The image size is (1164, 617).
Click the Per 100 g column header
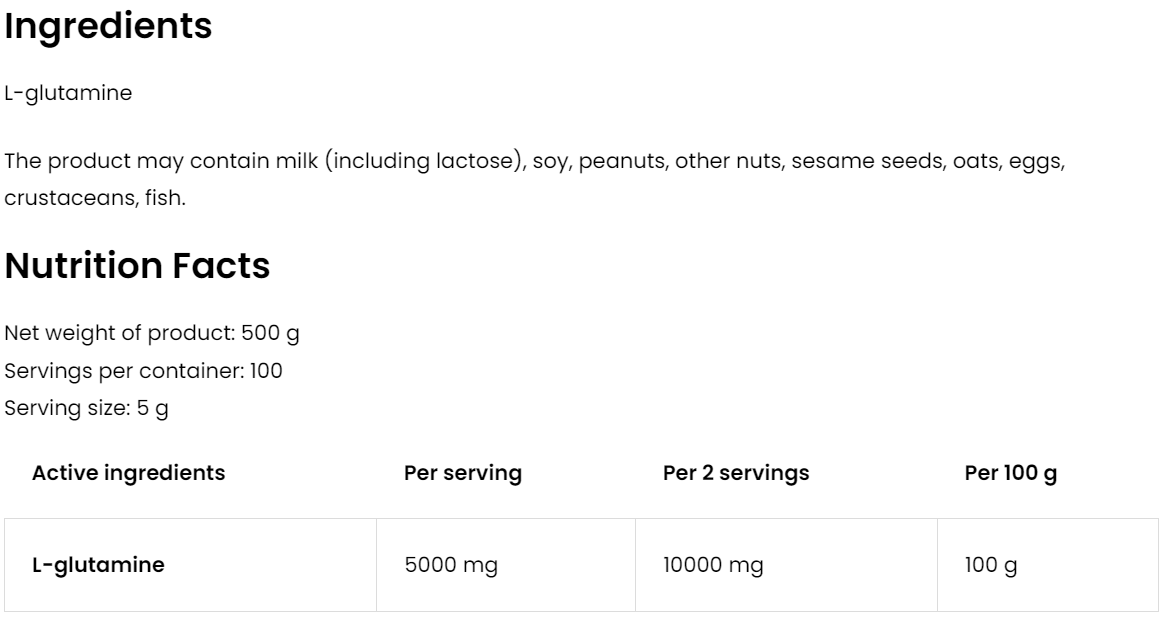click(1010, 473)
